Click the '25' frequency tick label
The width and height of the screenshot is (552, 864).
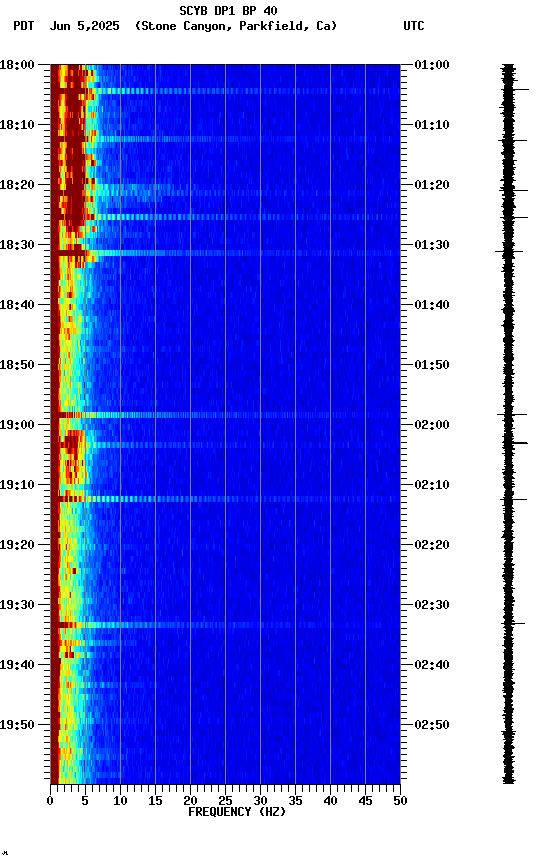(225, 801)
